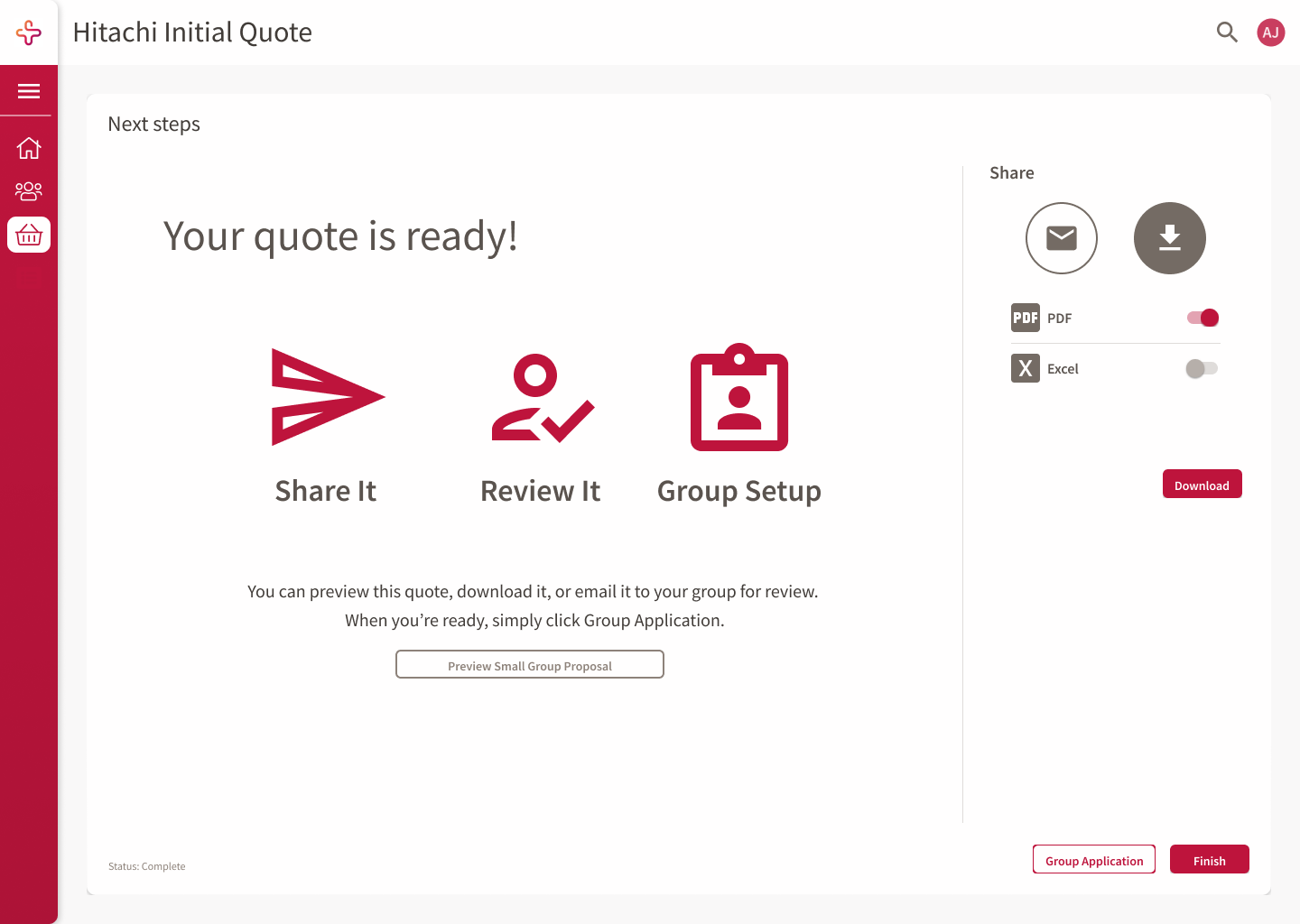The height and width of the screenshot is (924, 1300).
Task: Click the Excel file type icon
Action: (1026, 368)
